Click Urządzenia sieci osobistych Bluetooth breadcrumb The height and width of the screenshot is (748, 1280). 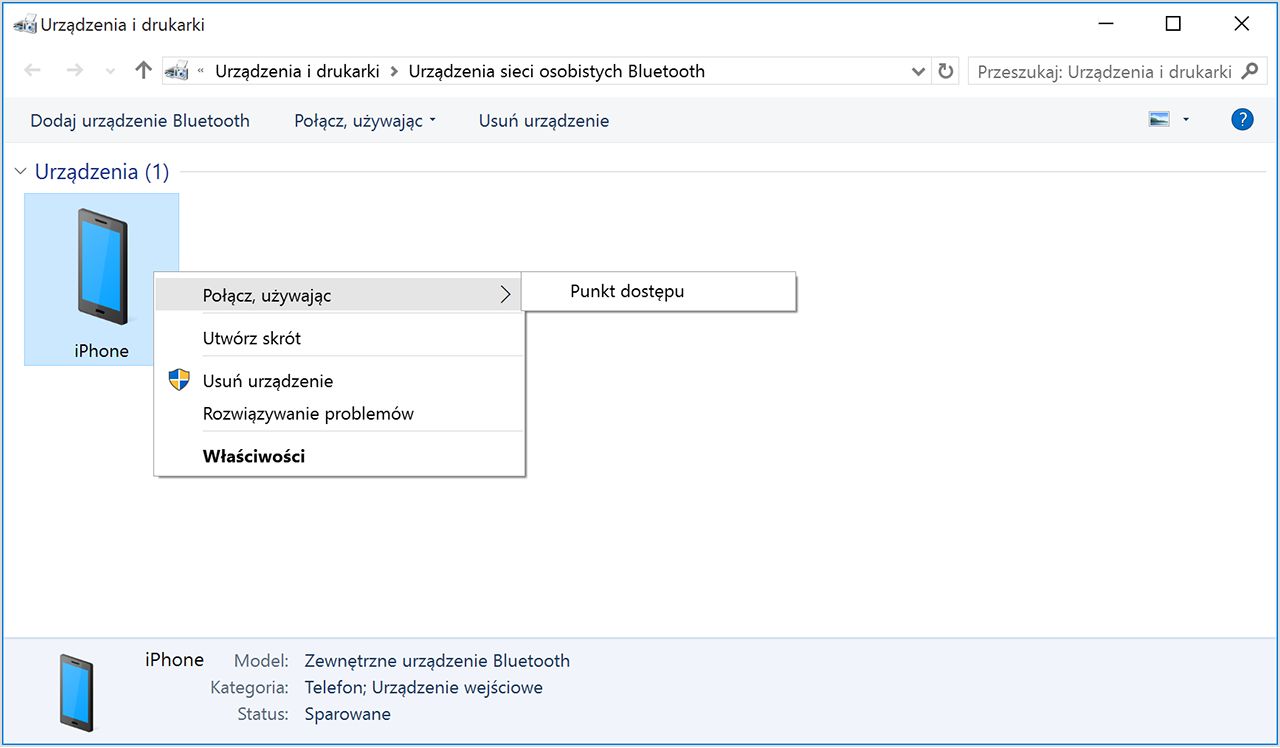(x=557, y=71)
